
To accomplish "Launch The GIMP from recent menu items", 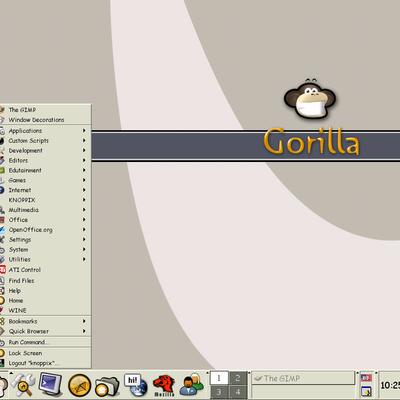I will coord(45,110).
